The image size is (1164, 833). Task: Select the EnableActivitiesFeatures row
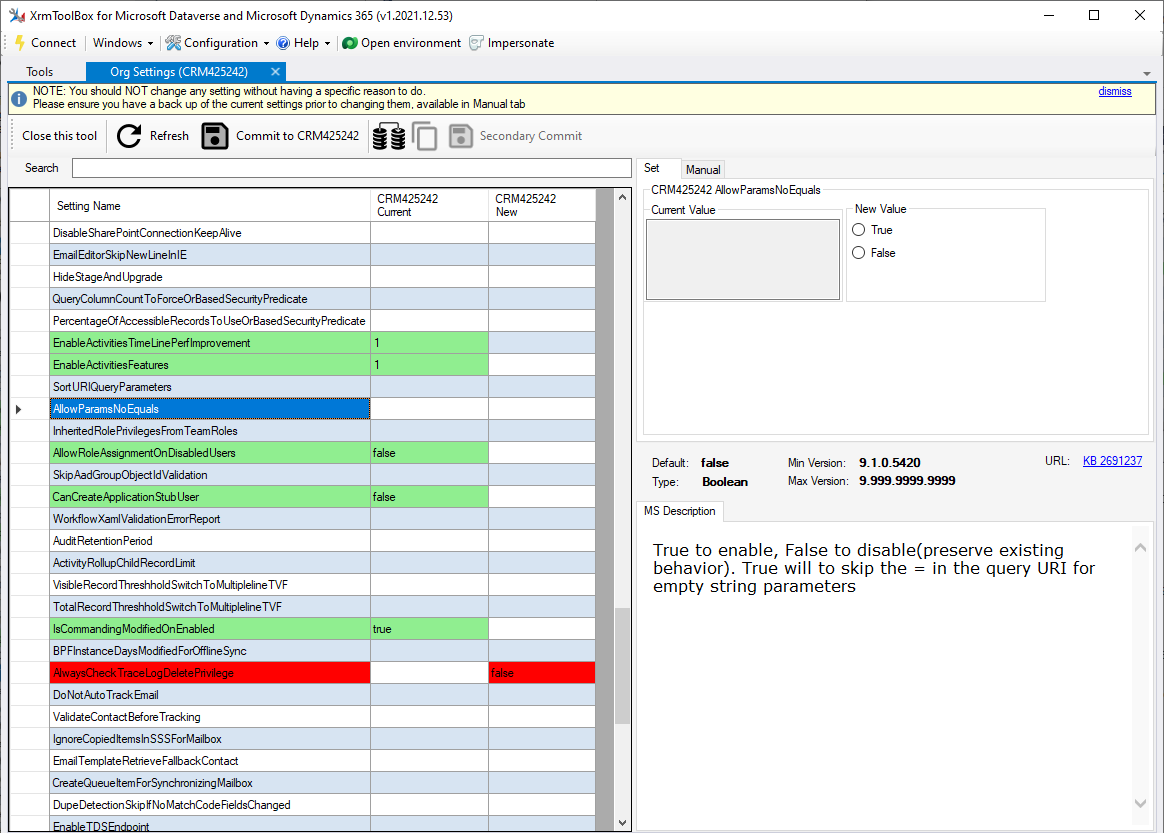302,365
